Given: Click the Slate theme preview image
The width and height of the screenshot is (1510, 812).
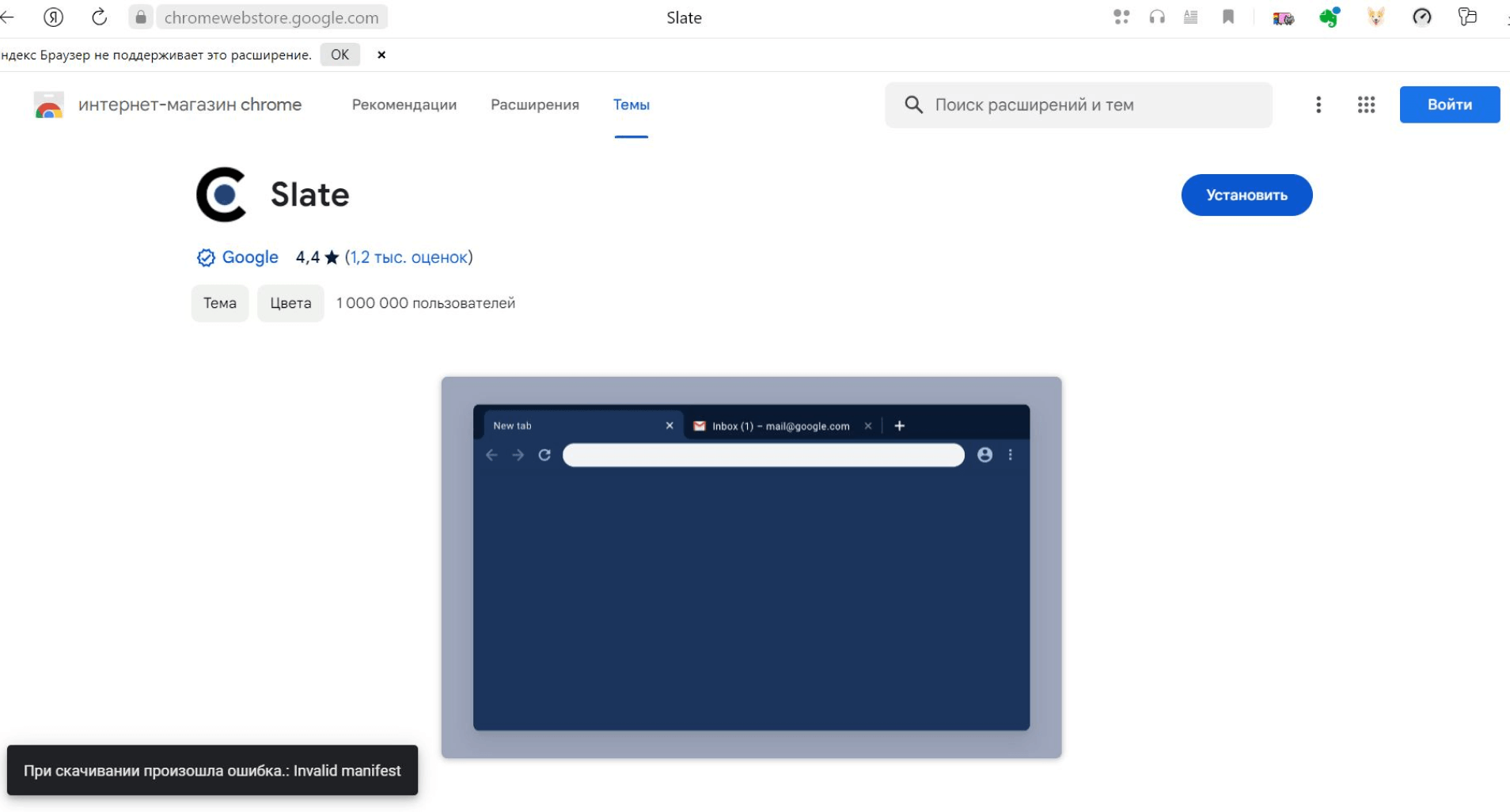Looking at the screenshot, I should coord(751,567).
